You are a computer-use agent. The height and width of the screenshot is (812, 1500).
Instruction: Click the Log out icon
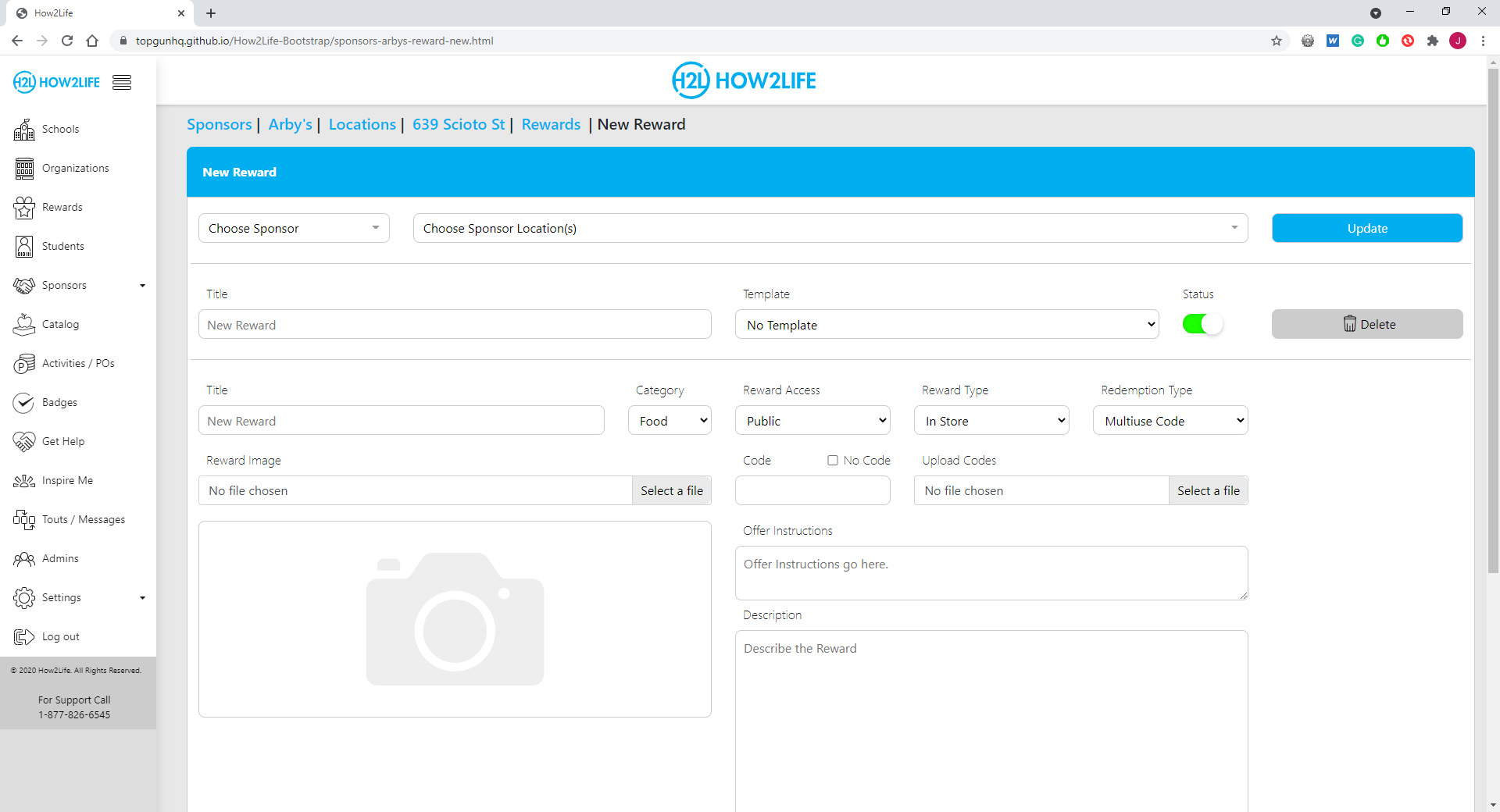[24, 637]
